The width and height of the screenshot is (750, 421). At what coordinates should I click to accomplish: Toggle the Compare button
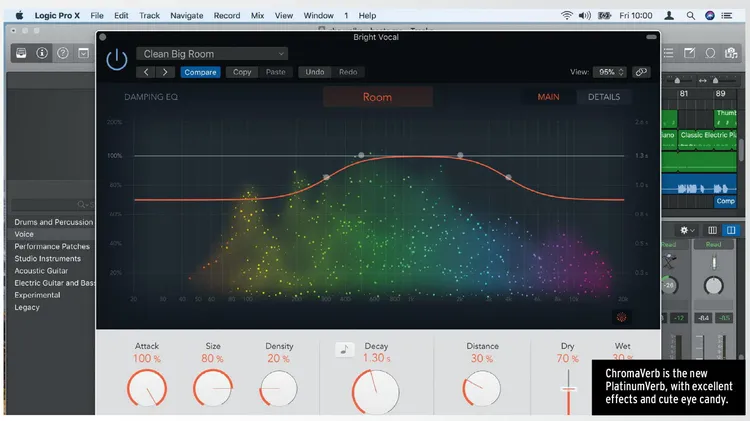pyautogui.click(x=200, y=72)
